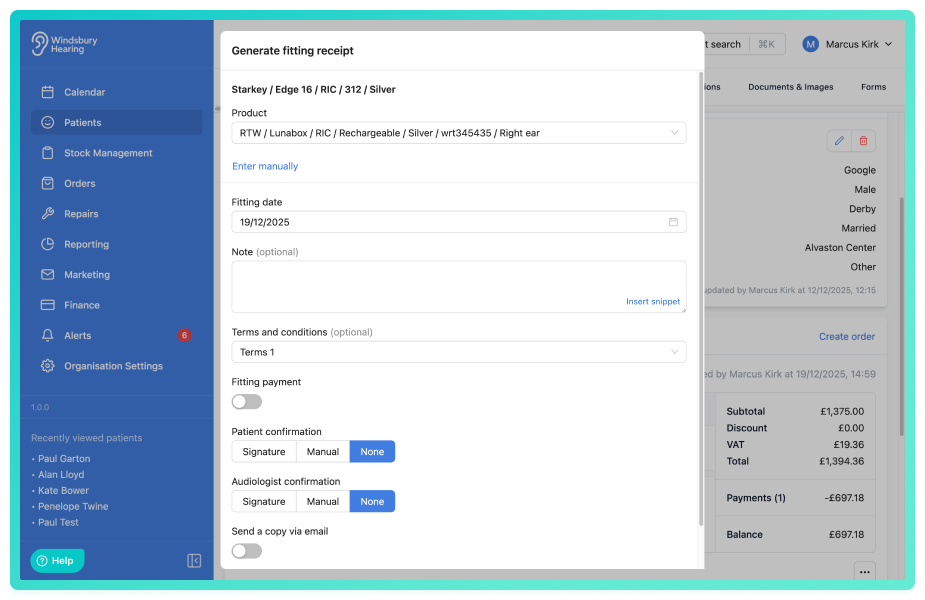Select Manual for Audiologist confirmation

click(323, 501)
